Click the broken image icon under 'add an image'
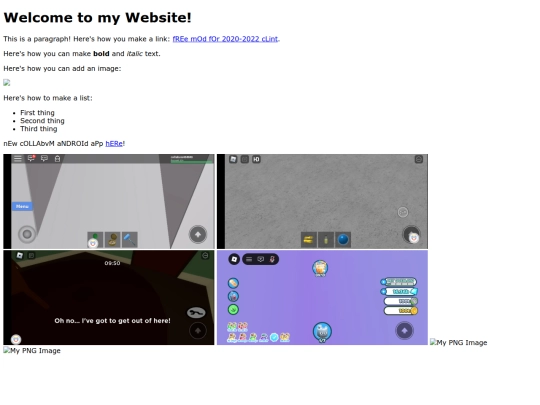Image resolution: width=540 pixels, height=405 pixels. point(7,83)
